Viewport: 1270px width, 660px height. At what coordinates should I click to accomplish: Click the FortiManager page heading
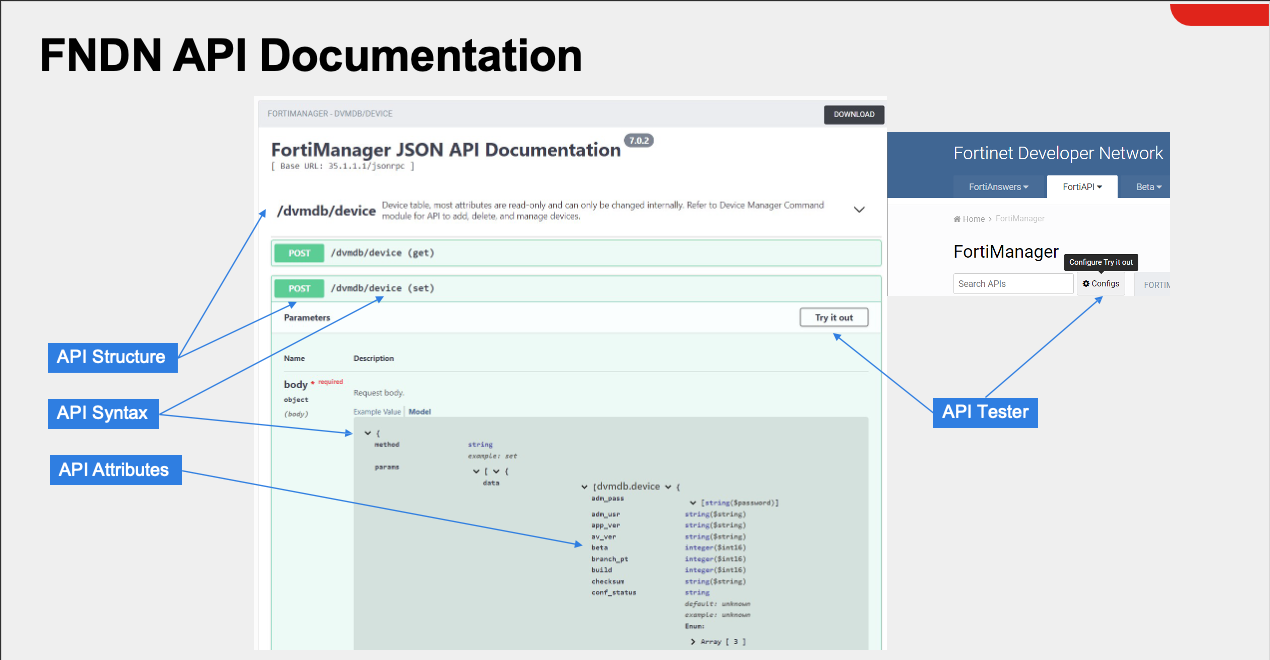(1006, 252)
